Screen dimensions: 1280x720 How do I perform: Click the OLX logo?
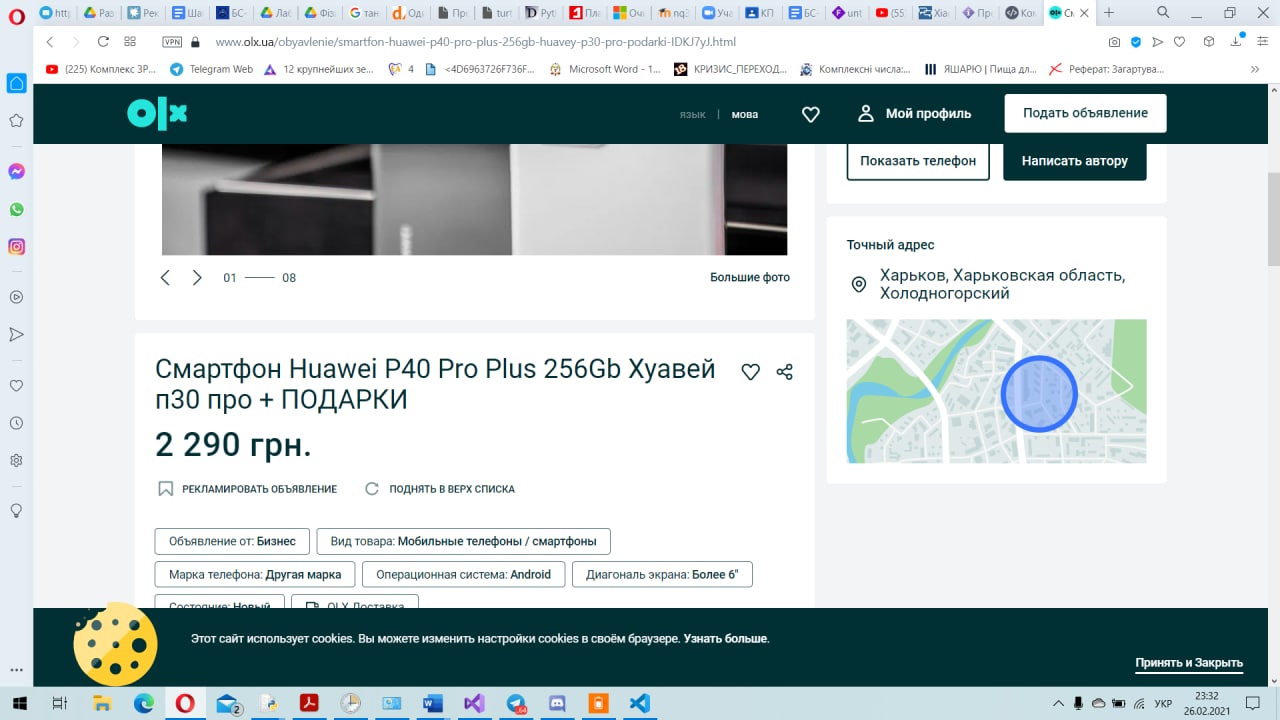point(157,114)
